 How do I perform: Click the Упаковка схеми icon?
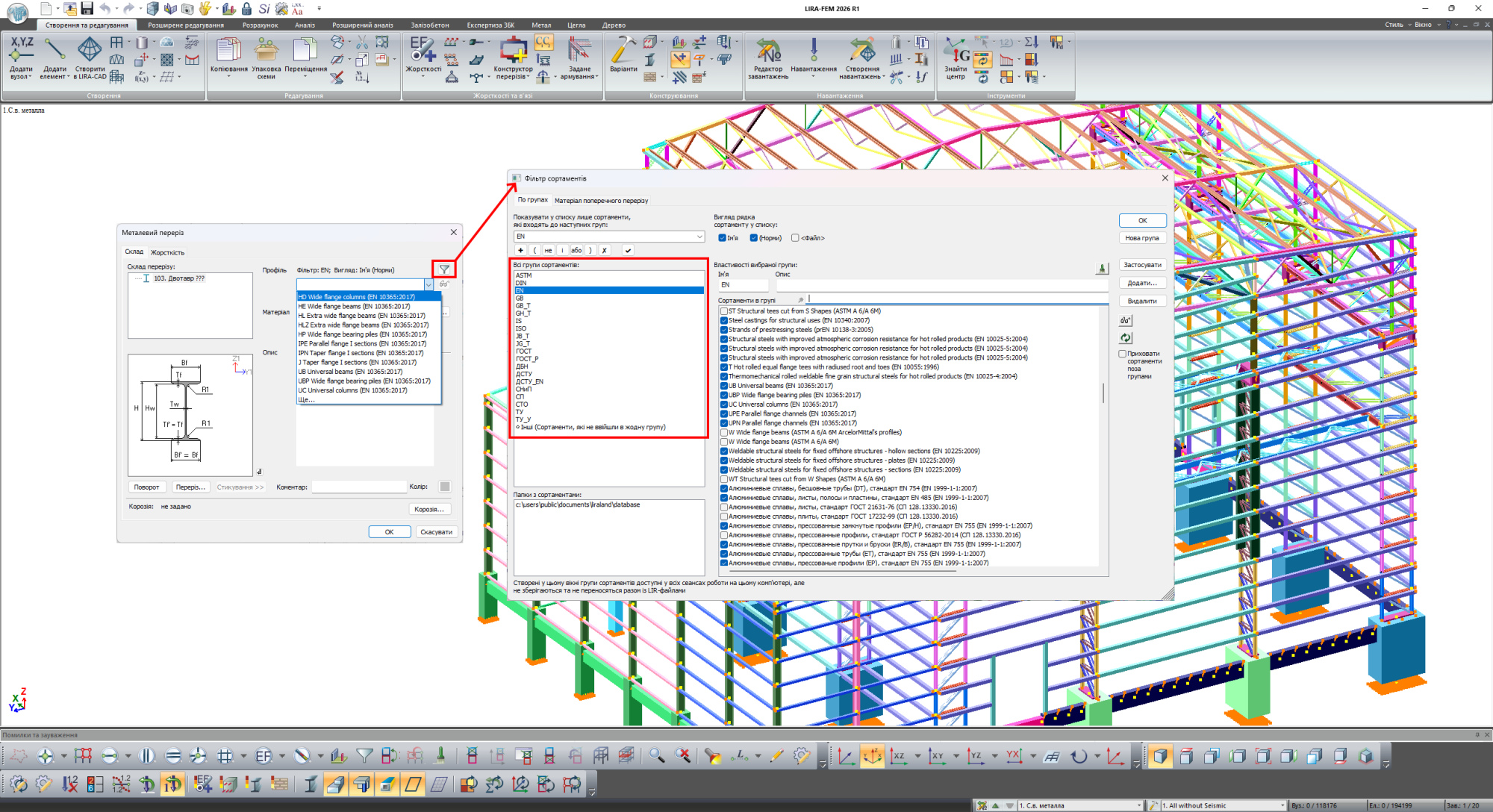[267, 51]
